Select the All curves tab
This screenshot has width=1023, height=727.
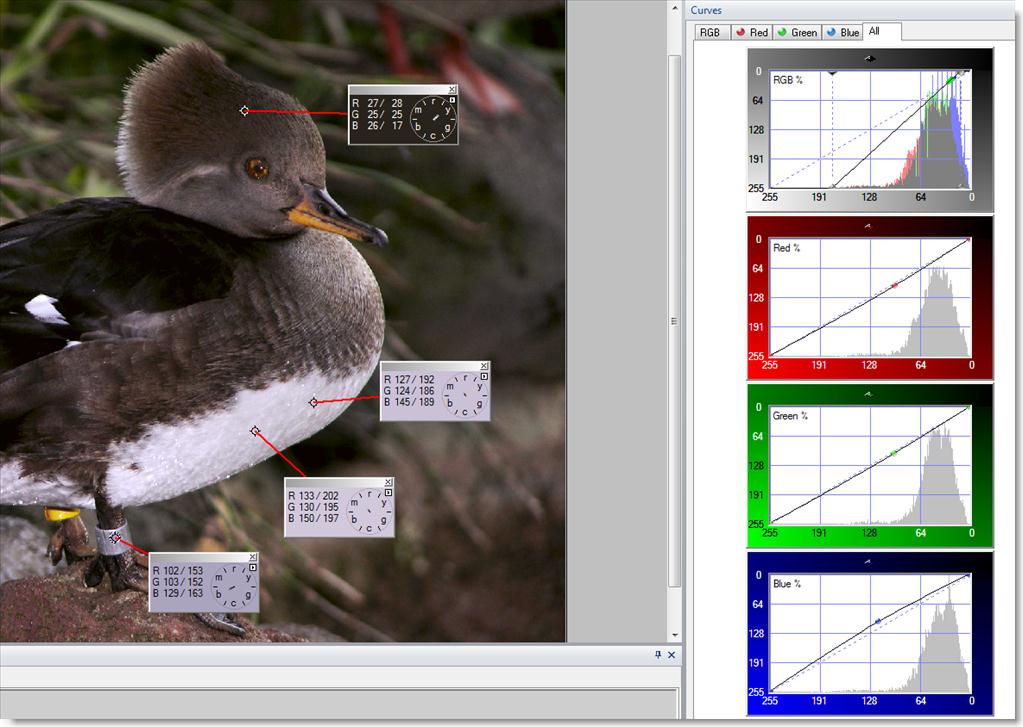(x=881, y=31)
